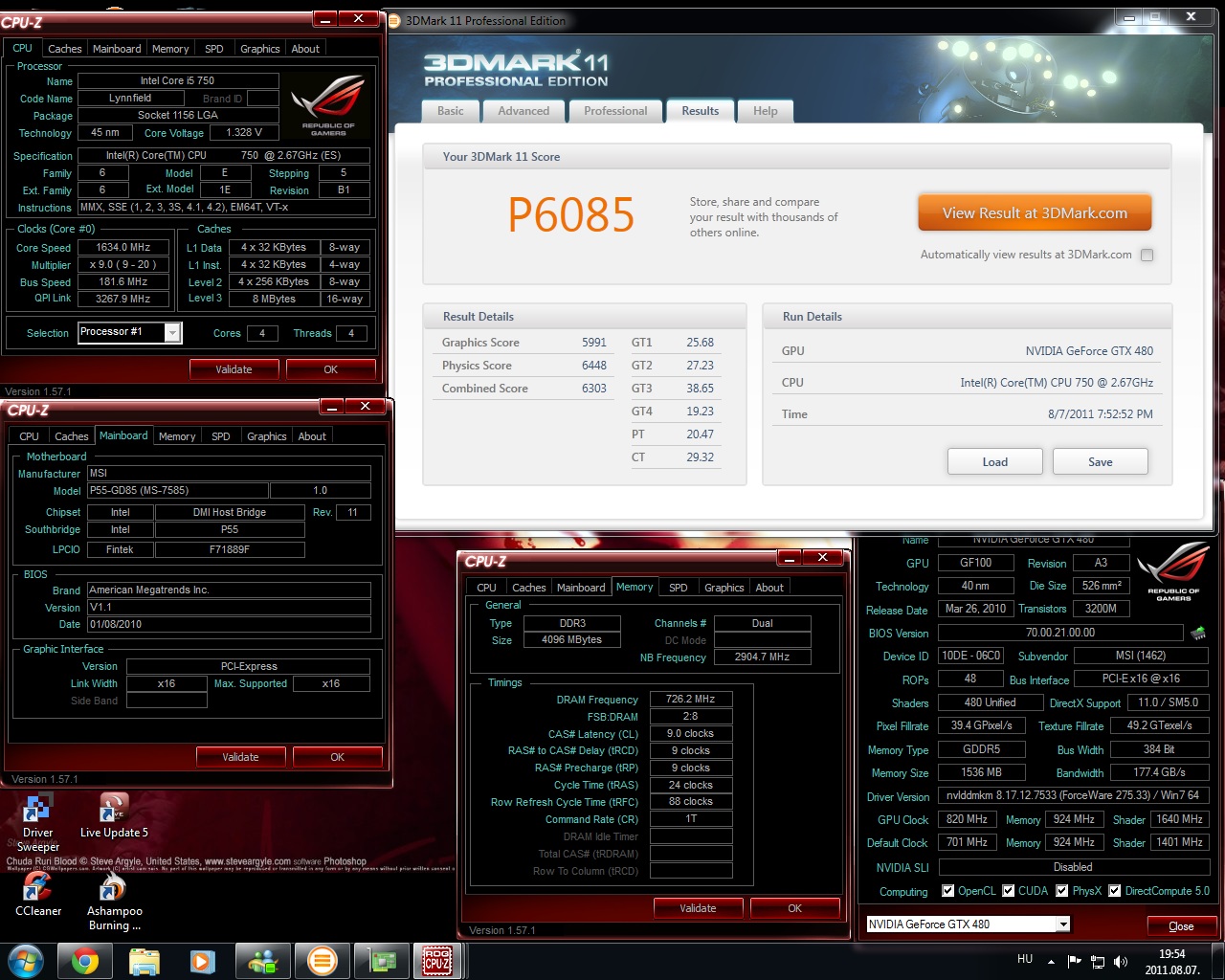Screen dimensions: 1225x980
Task: Click the Core Speed 1634.0 MHz field
Action: pos(123,247)
